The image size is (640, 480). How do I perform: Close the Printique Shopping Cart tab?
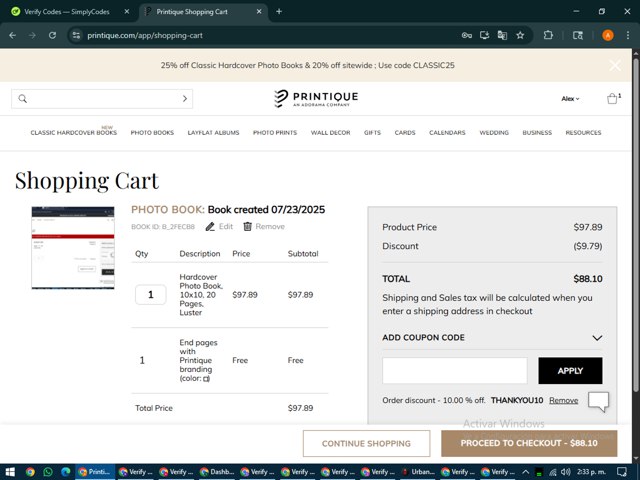pyautogui.click(x=259, y=12)
